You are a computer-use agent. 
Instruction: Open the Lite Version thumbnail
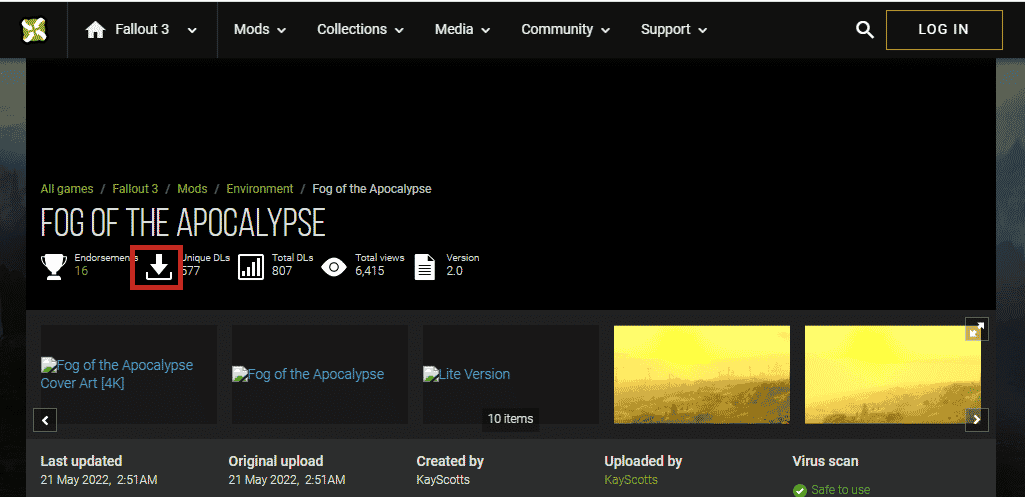point(511,374)
